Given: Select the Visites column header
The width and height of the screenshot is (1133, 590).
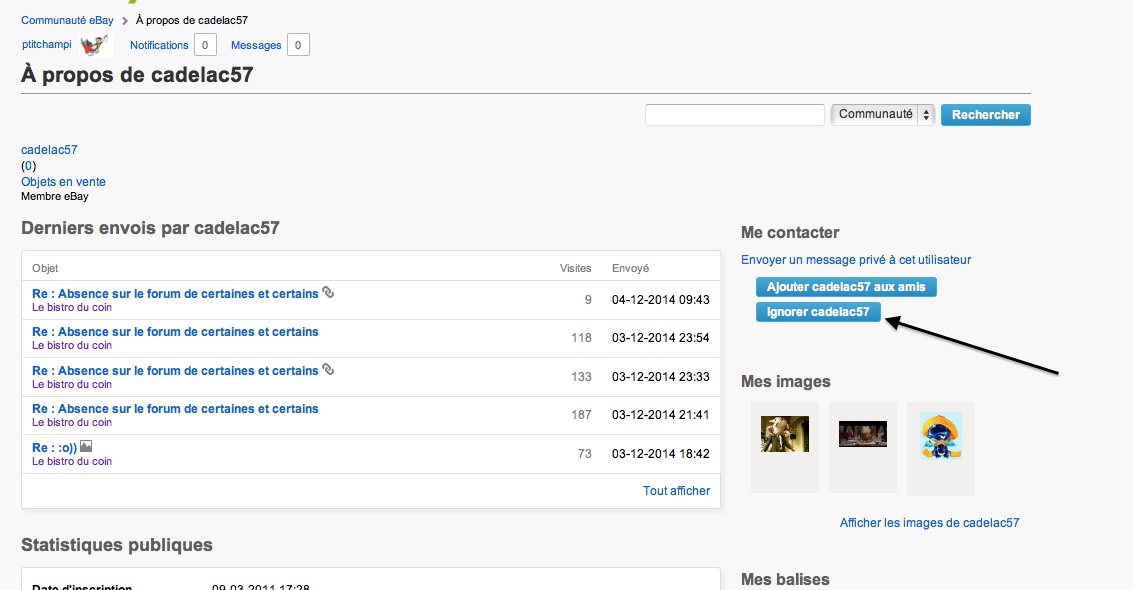Looking at the screenshot, I should (x=575, y=268).
